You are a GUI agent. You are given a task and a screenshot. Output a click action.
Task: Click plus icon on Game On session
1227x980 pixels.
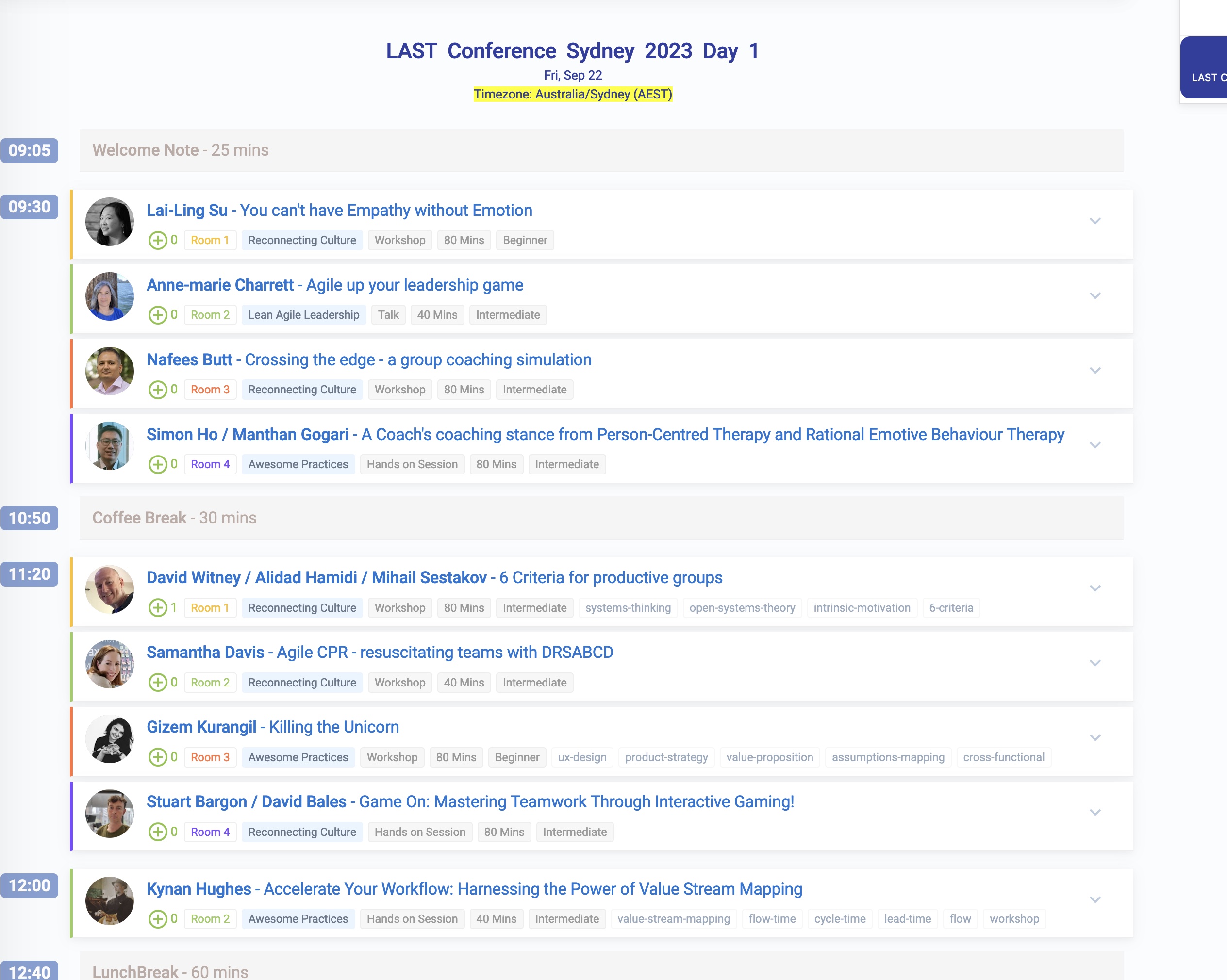click(x=158, y=832)
